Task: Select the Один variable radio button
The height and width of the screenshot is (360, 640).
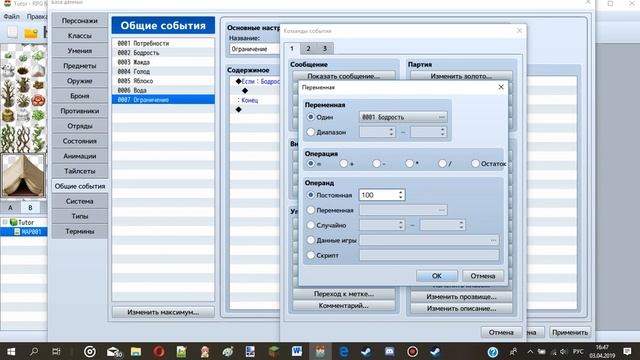Action: point(311,117)
